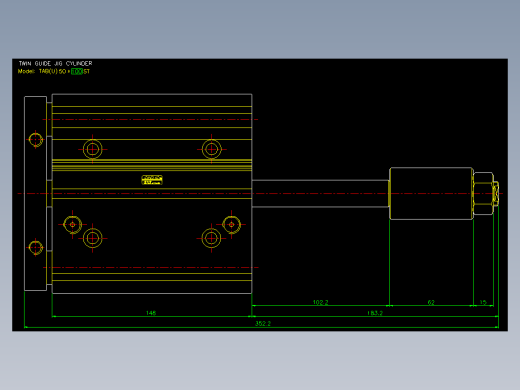Click the piston rod between body and end block
This screenshot has width=520, height=390.
[x=320, y=194]
